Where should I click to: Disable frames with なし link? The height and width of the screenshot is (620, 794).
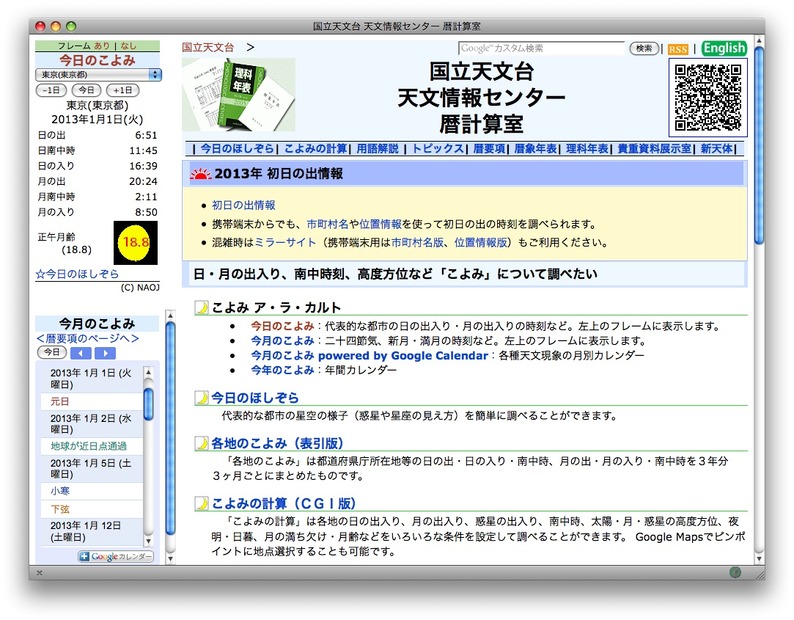(x=128, y=46)
